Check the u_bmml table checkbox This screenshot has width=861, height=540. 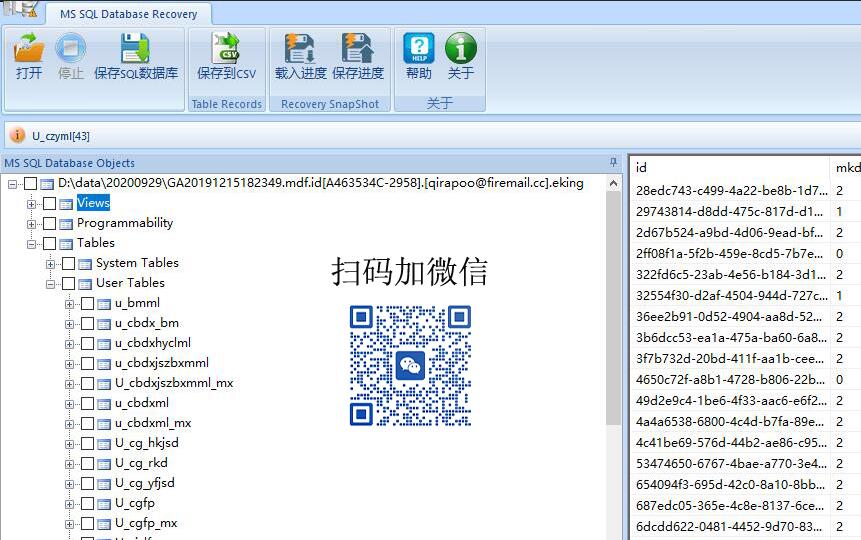tap(87, 304)
